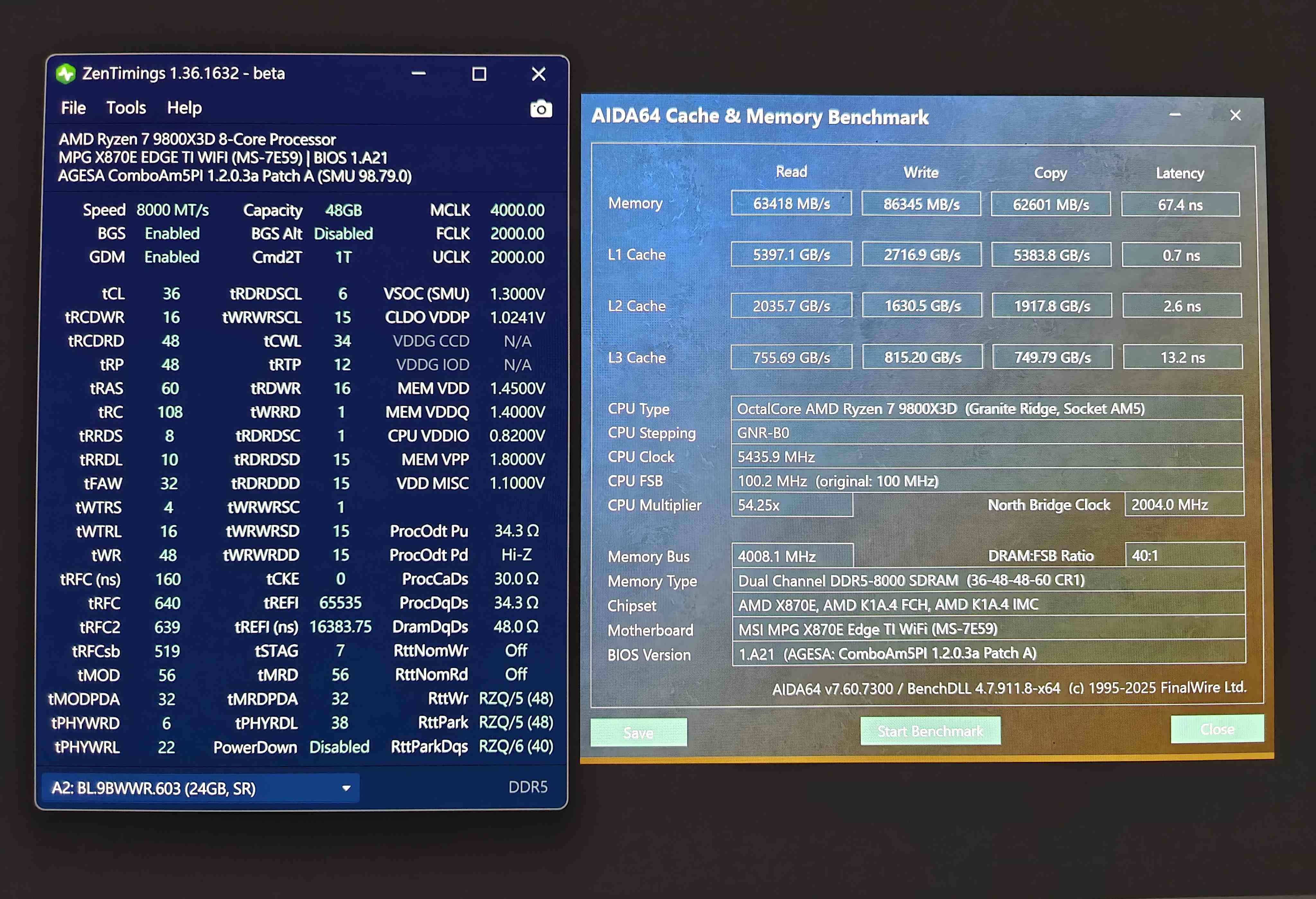1316x899 pixels.
Task: Click the CPU Type OctalCore AMD Ryzen field
Action: [x=987, y=409]
